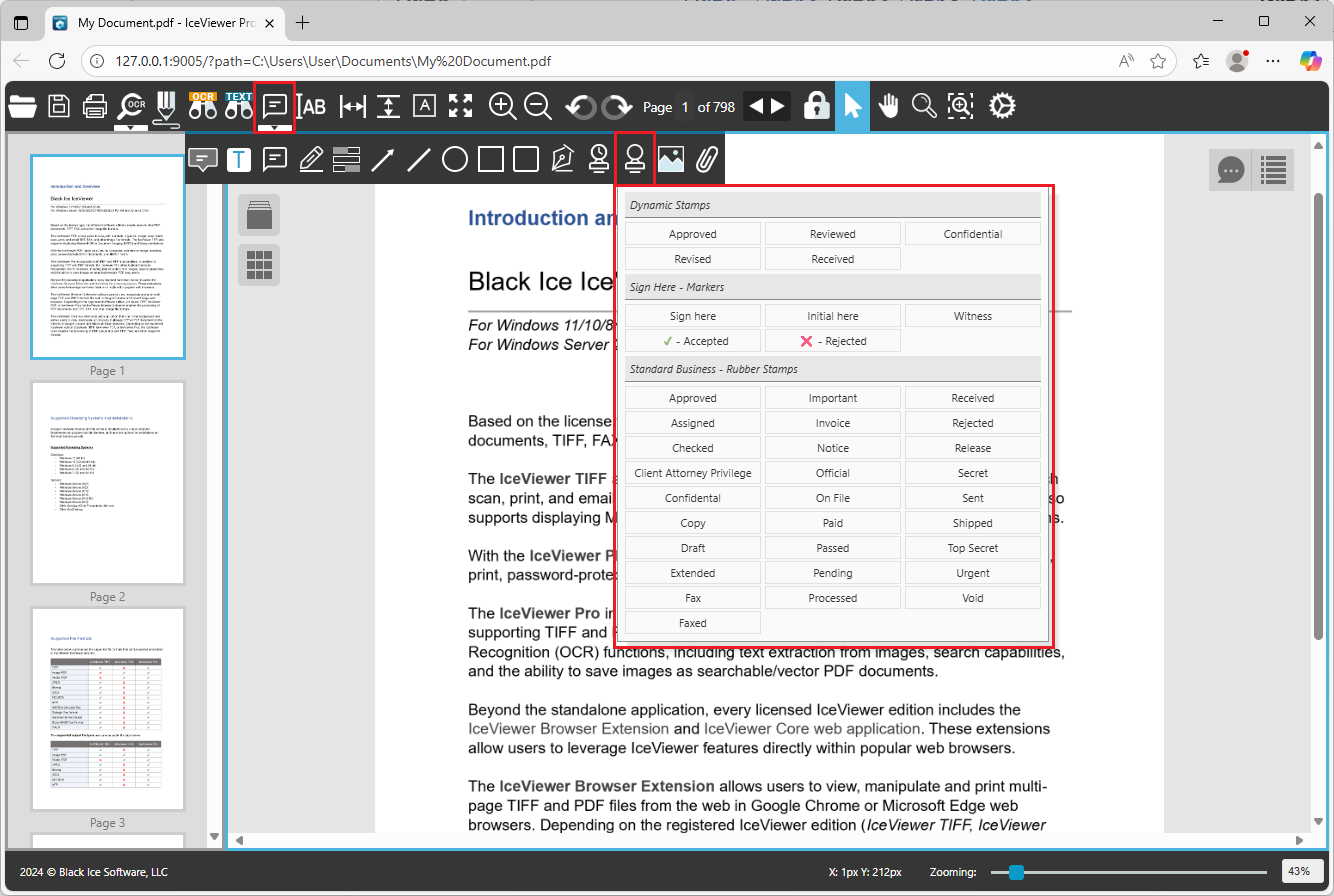Click the TEXT binoculars search icon
This screenshot has height=896, width=1334.
coord(238,106)
